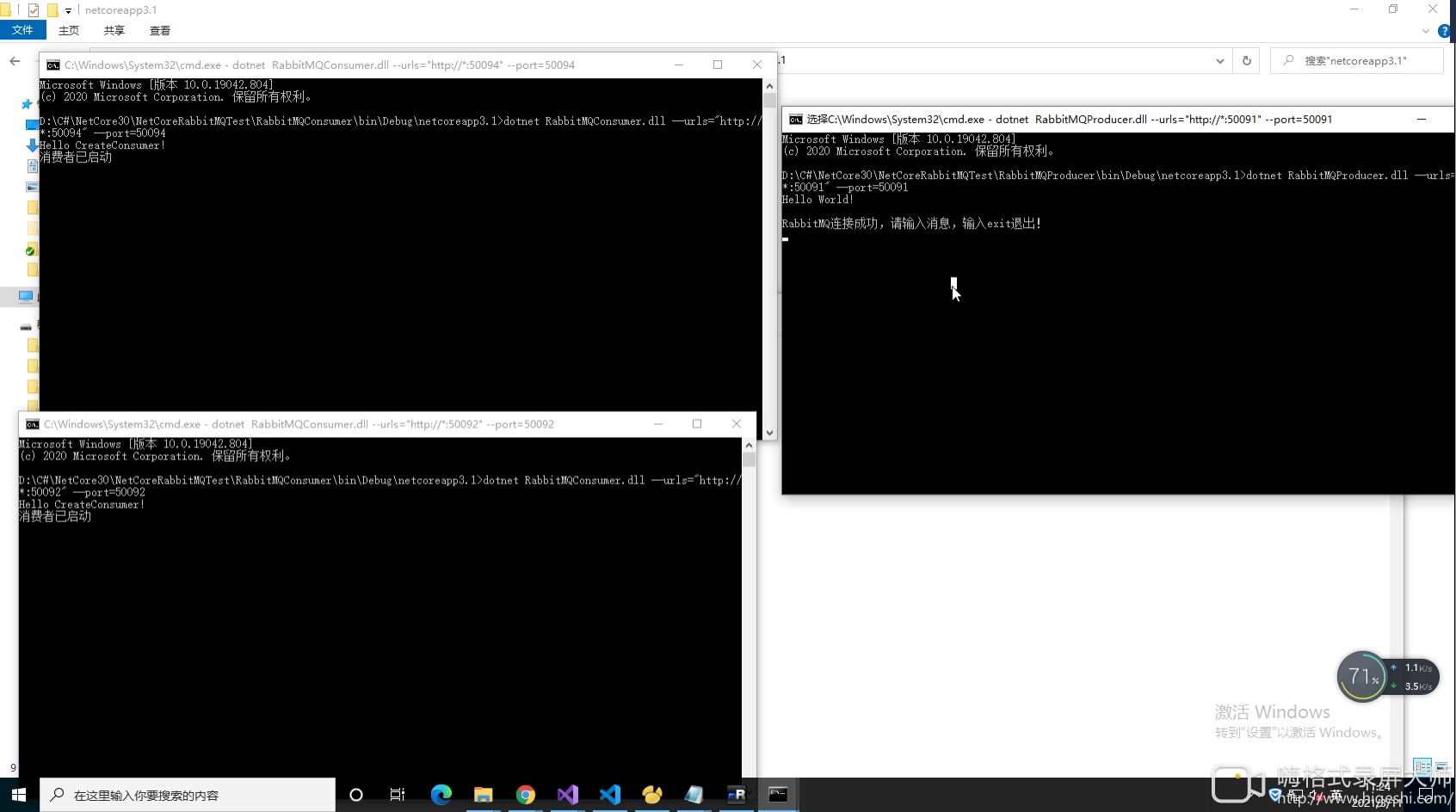Open address bar history dropdown
This screenshot has width=1456, height=812.
tap(1219, 61)
